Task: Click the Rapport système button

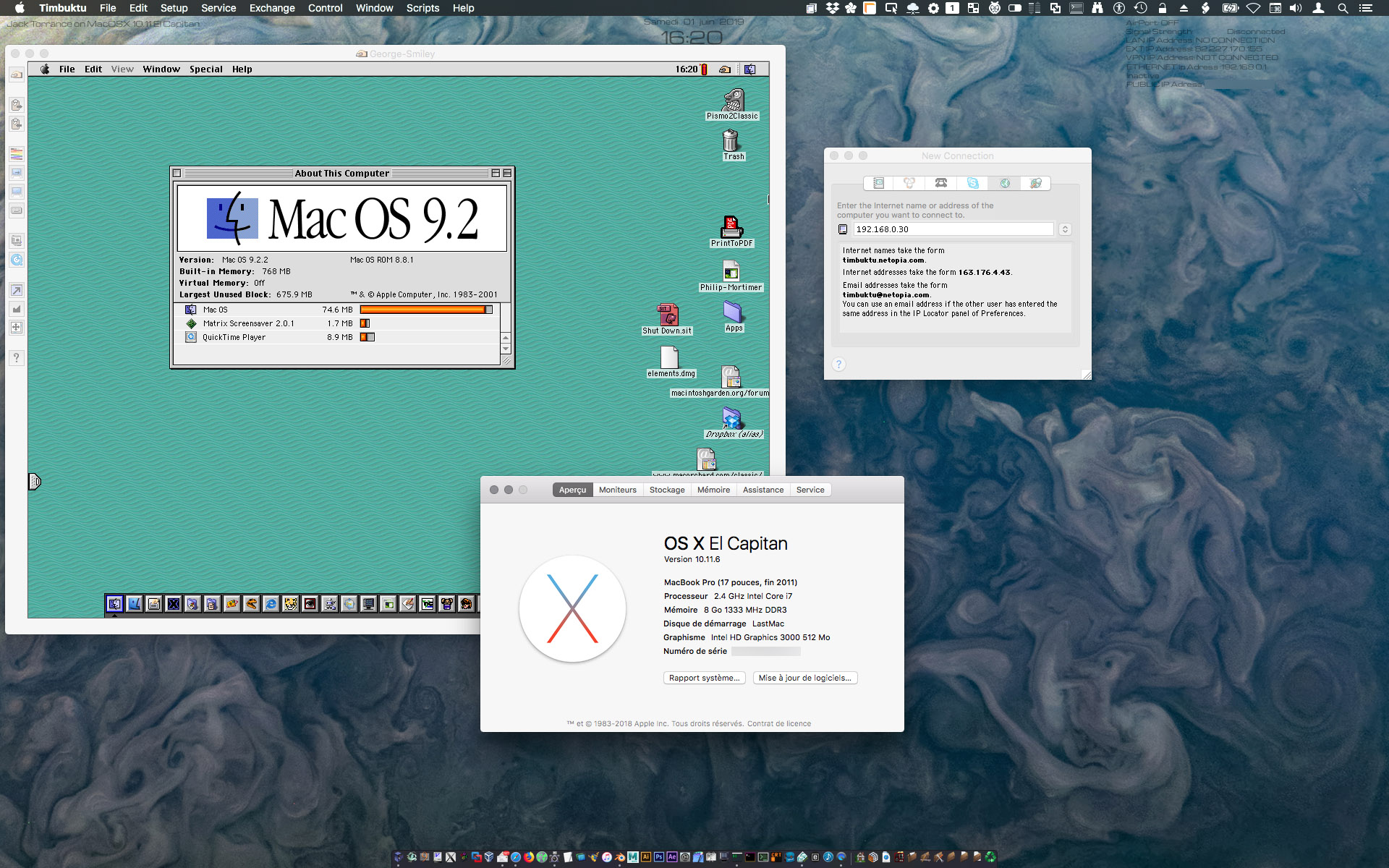Action: 704,678
